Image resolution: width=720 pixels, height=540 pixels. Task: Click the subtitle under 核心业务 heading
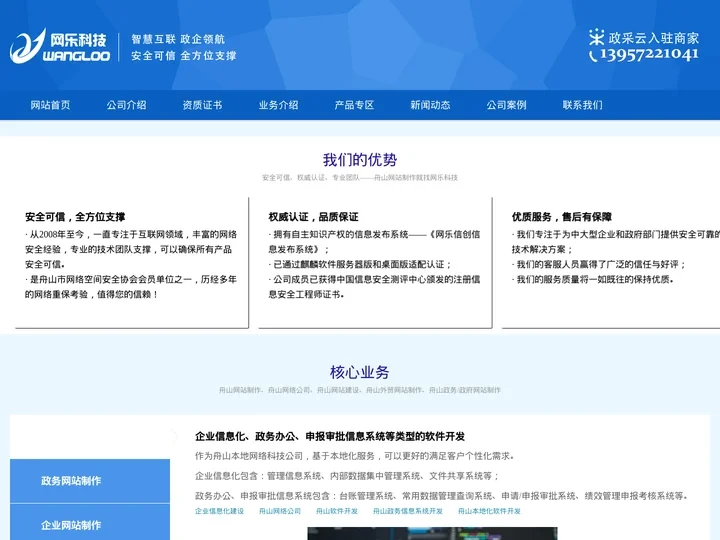(360, 390)
